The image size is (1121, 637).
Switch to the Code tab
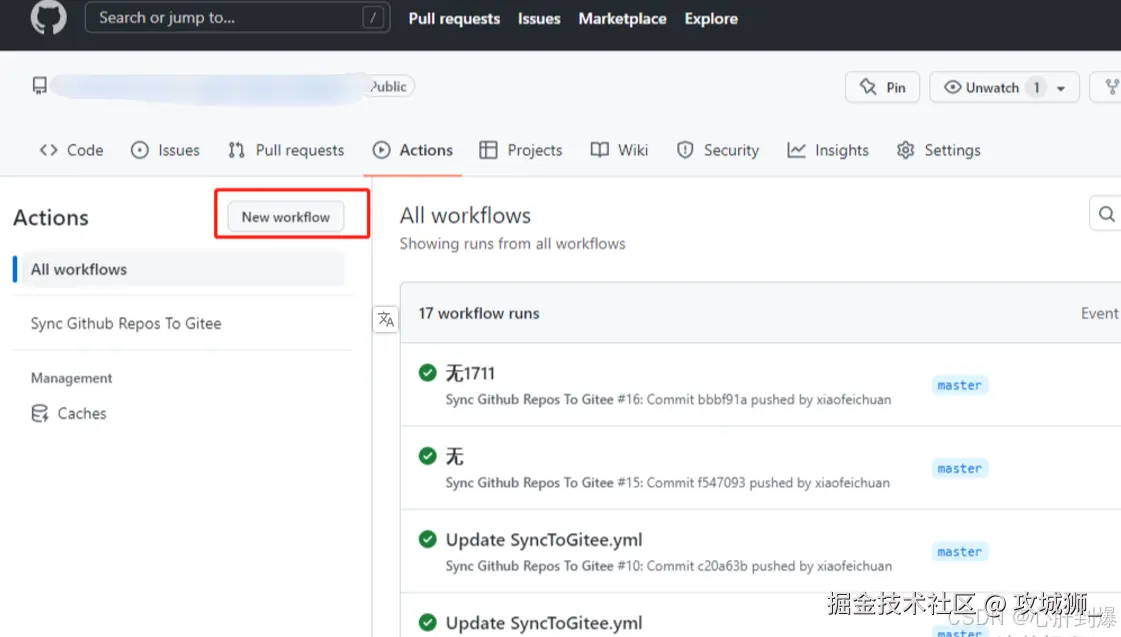coord(71,150)
